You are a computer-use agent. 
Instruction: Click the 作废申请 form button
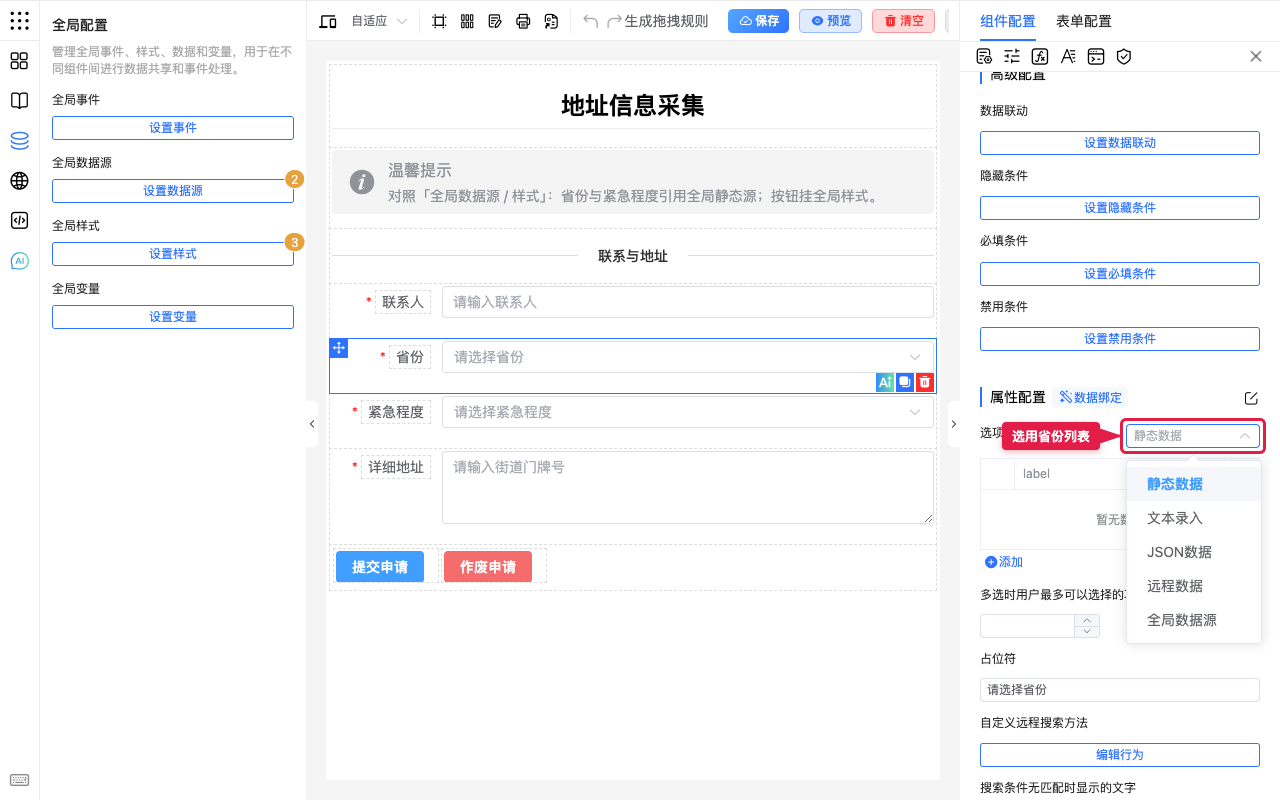(x=488, y=567)
